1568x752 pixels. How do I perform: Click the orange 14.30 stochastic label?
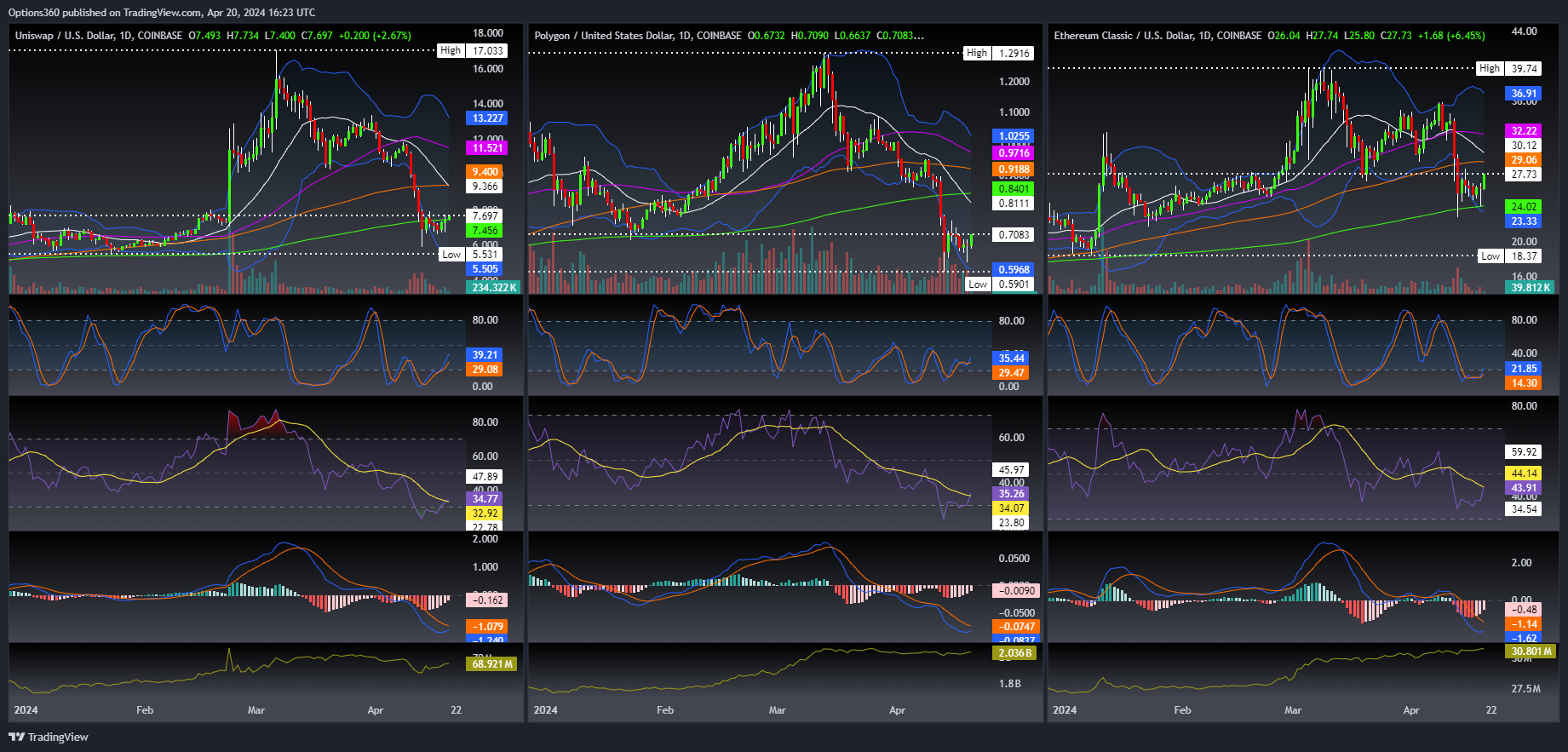coord(1524,383)
